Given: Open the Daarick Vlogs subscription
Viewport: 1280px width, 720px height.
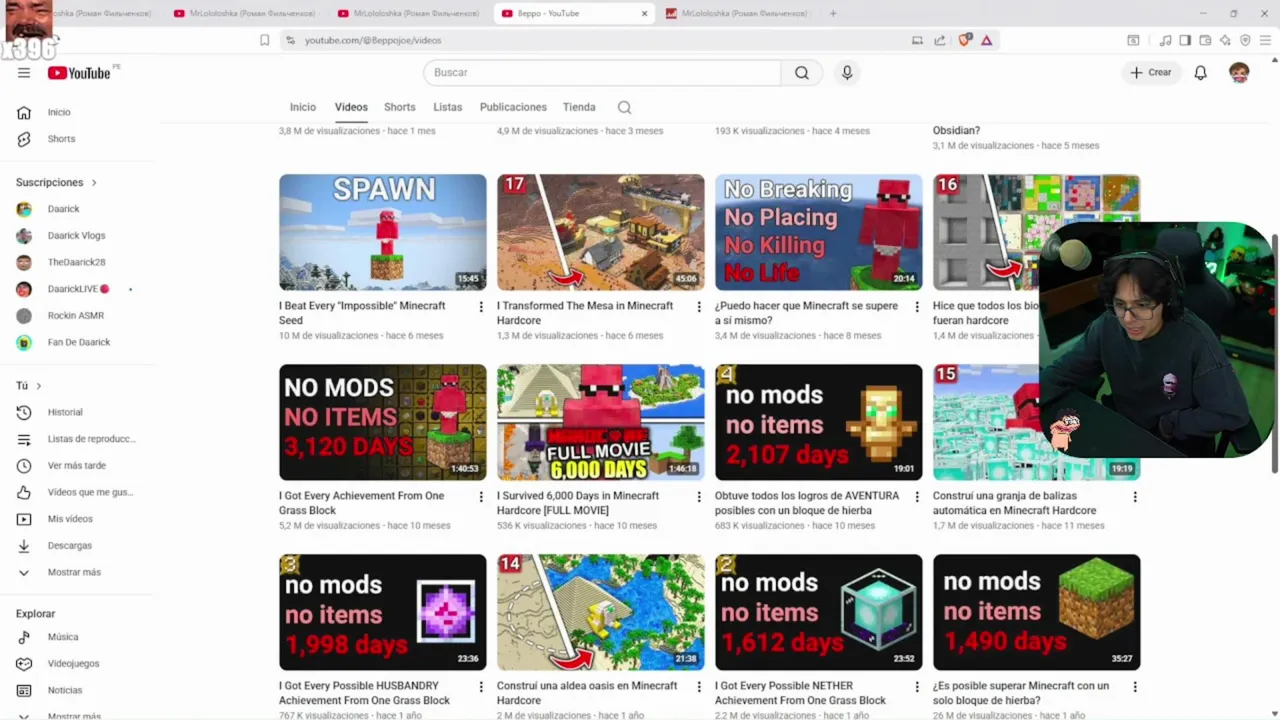Looking at the screenshot, I should [78, 236].
